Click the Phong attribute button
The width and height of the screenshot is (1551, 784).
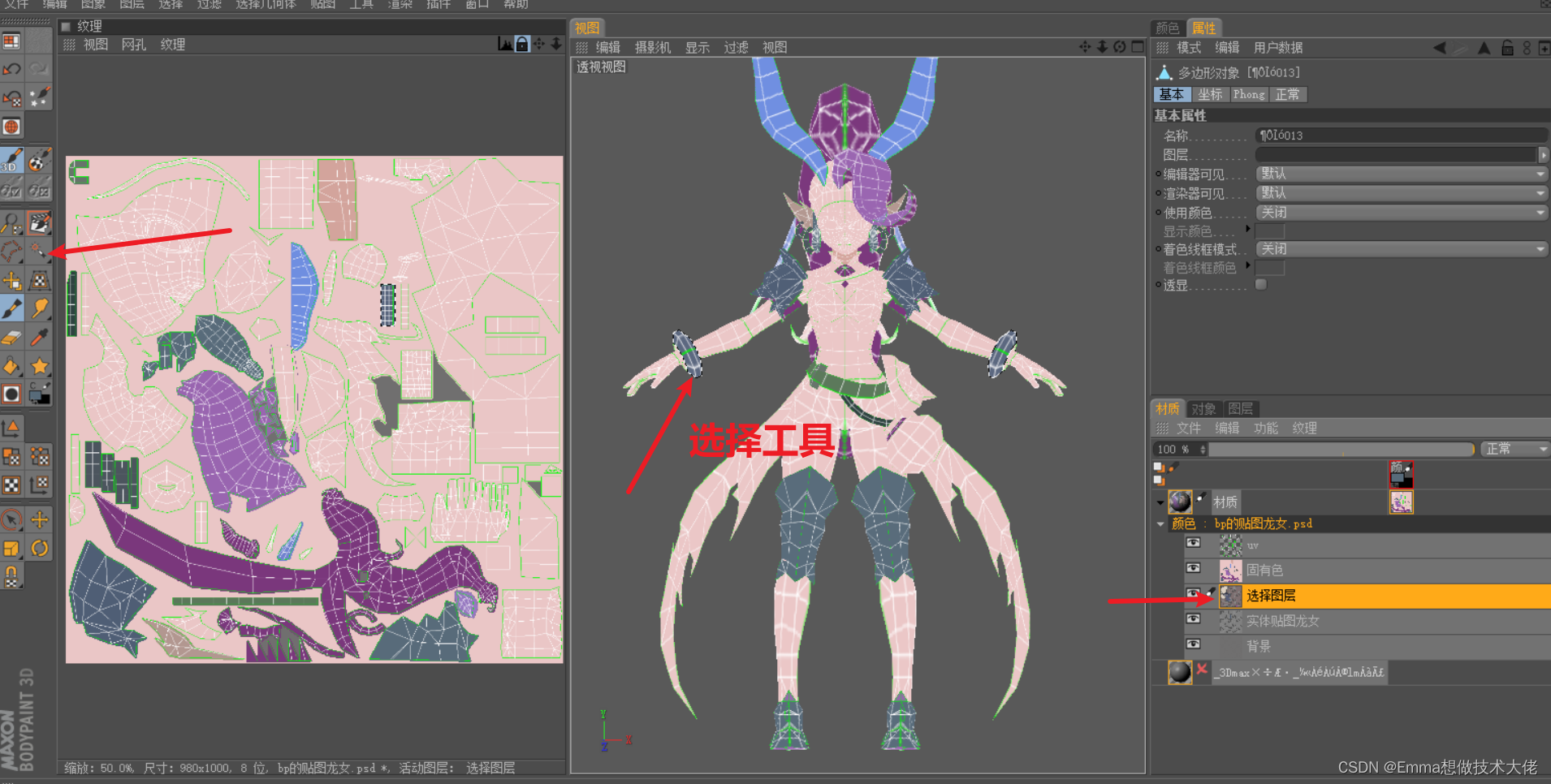coord(1249,95)
